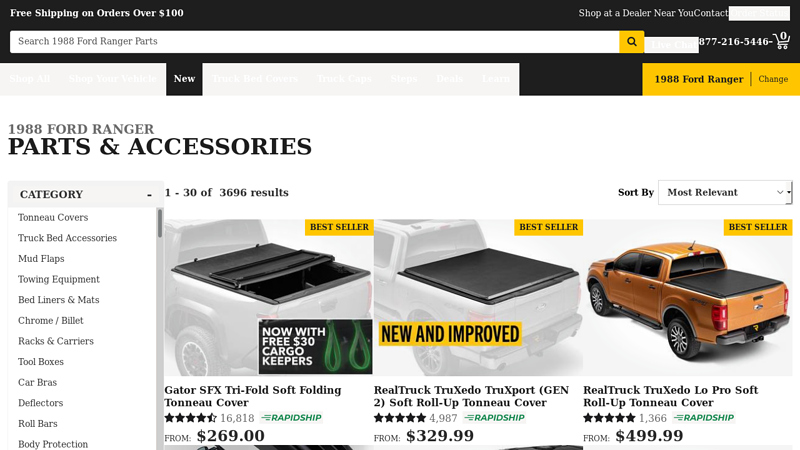Click Best Seller badge on orange truck
The width and height of the screenshot is (800, 450).
click(758, 227)
